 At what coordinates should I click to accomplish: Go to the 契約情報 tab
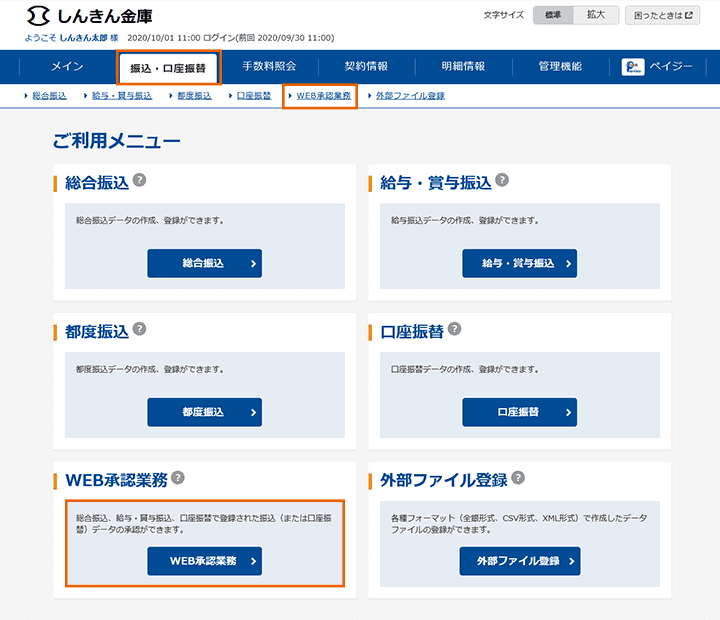pyautogui.click(x=366, y=67)
